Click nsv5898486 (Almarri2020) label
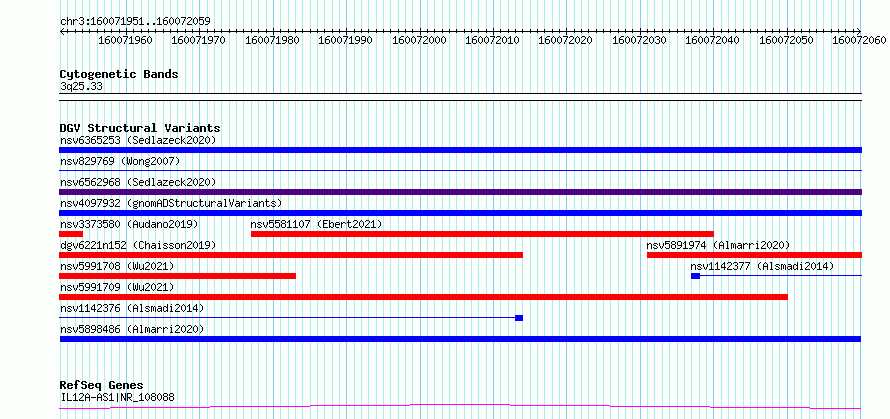 point(132,329)
